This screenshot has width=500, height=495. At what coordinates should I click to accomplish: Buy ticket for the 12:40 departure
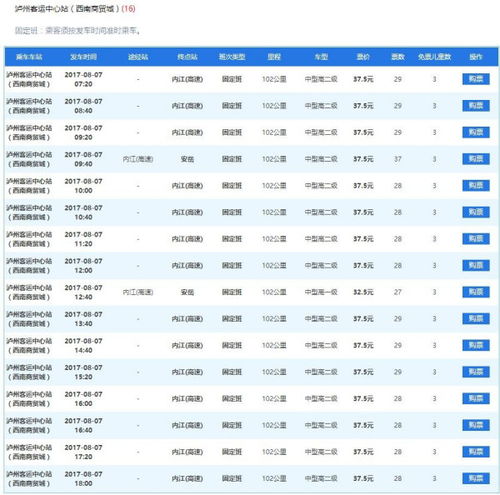tap(476, 292)
